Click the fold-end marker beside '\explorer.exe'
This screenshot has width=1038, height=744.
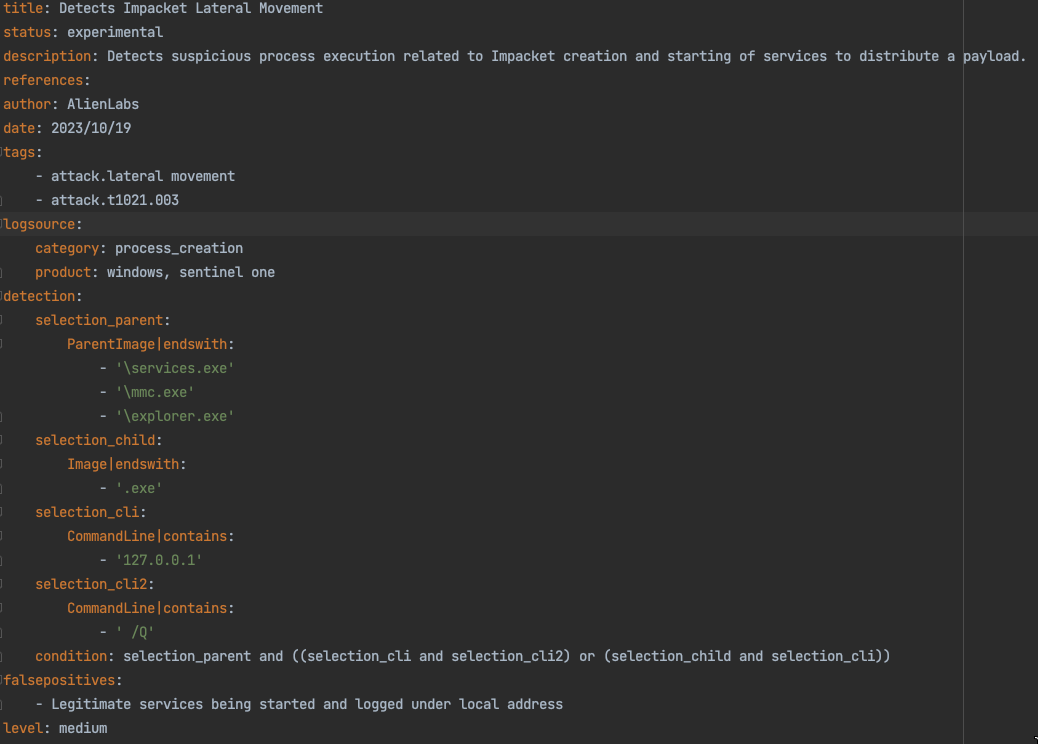pos(3,416)
